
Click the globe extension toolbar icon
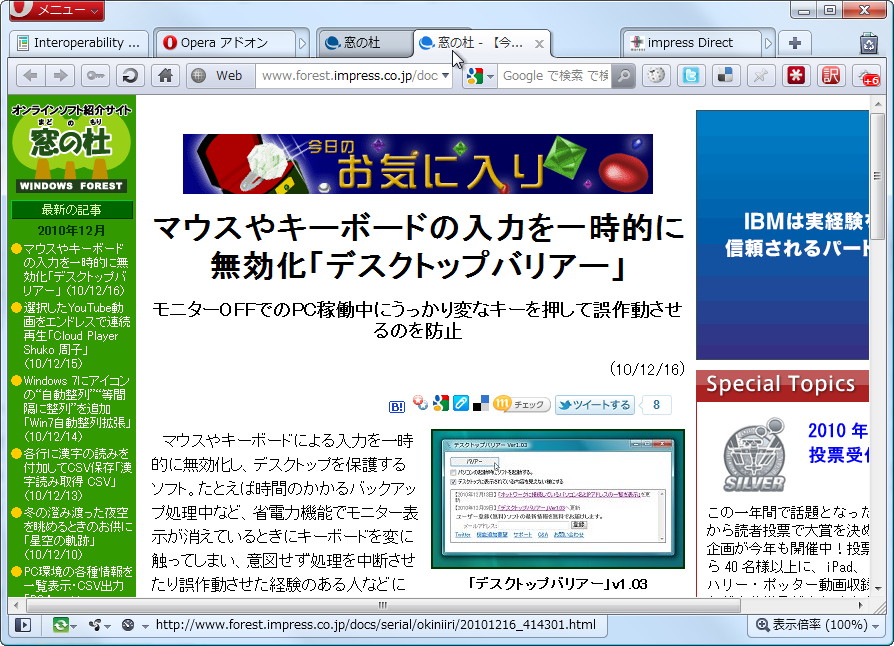pos(656,76)
